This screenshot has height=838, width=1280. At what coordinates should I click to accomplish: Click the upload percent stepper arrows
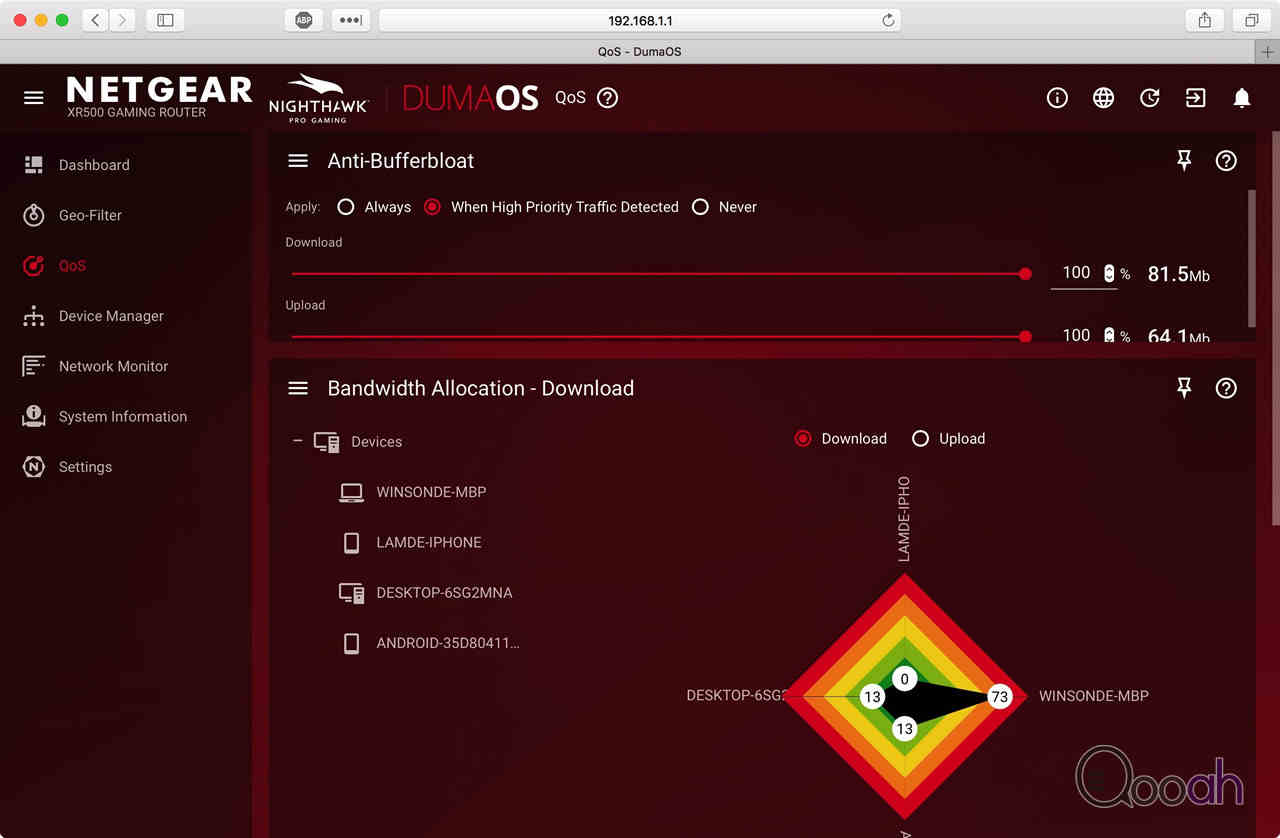(1109, 336)
